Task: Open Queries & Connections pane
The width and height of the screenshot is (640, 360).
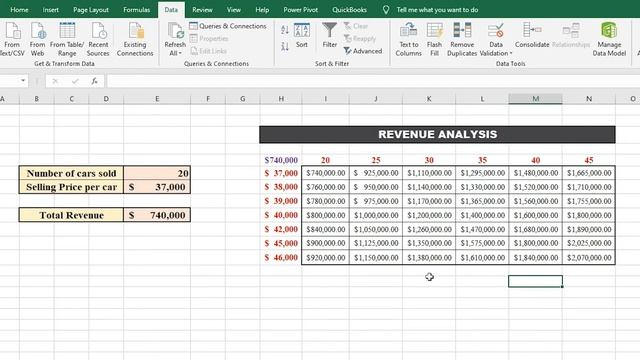Action: click(228, 26)
